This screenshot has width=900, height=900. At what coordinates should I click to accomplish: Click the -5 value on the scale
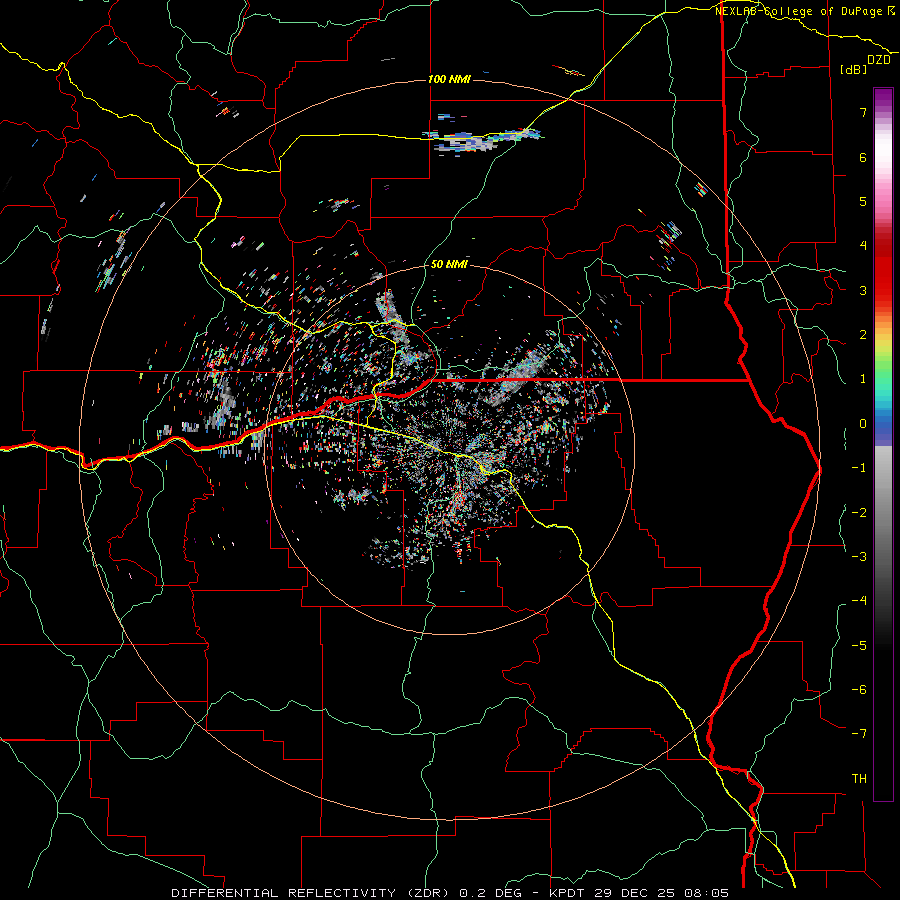click(x=859, y=646)
